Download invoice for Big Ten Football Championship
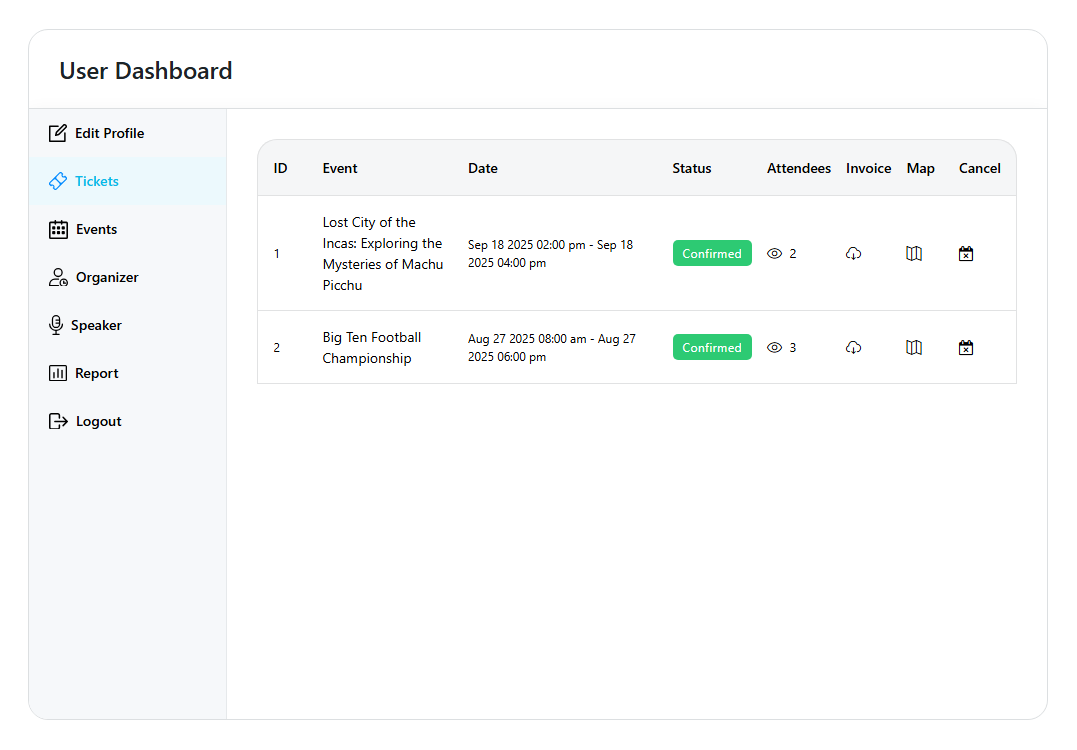This screenshot has height=750, width=1077. click(x=853, y=347)
